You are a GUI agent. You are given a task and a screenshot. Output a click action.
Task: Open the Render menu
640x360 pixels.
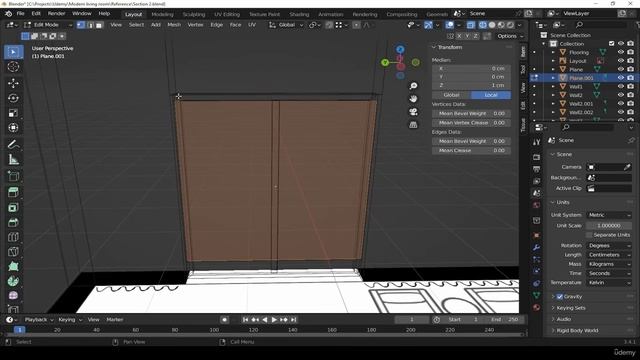[x=56, y=13]
